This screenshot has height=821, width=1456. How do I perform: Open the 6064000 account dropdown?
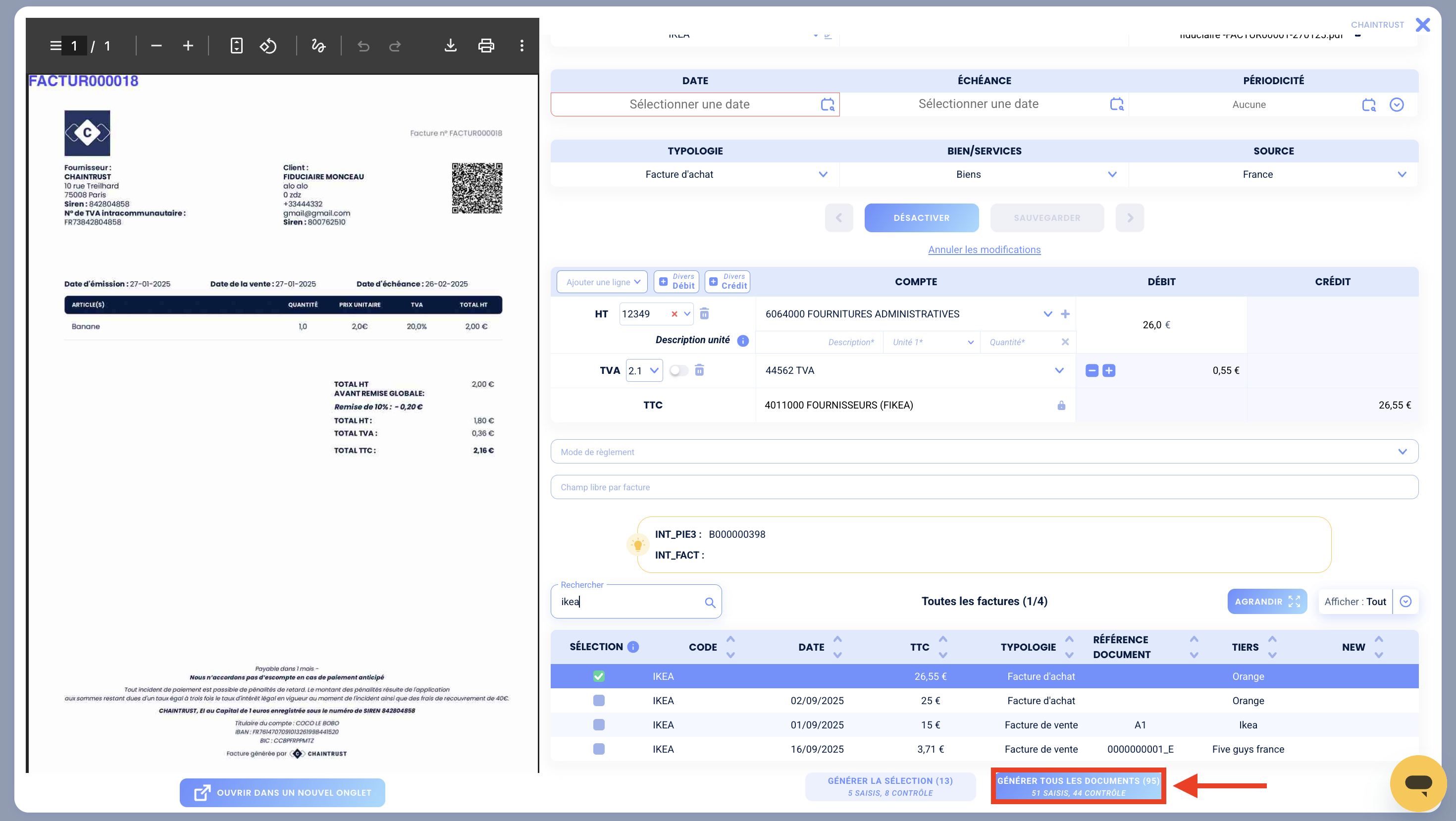coord(1048,314)
